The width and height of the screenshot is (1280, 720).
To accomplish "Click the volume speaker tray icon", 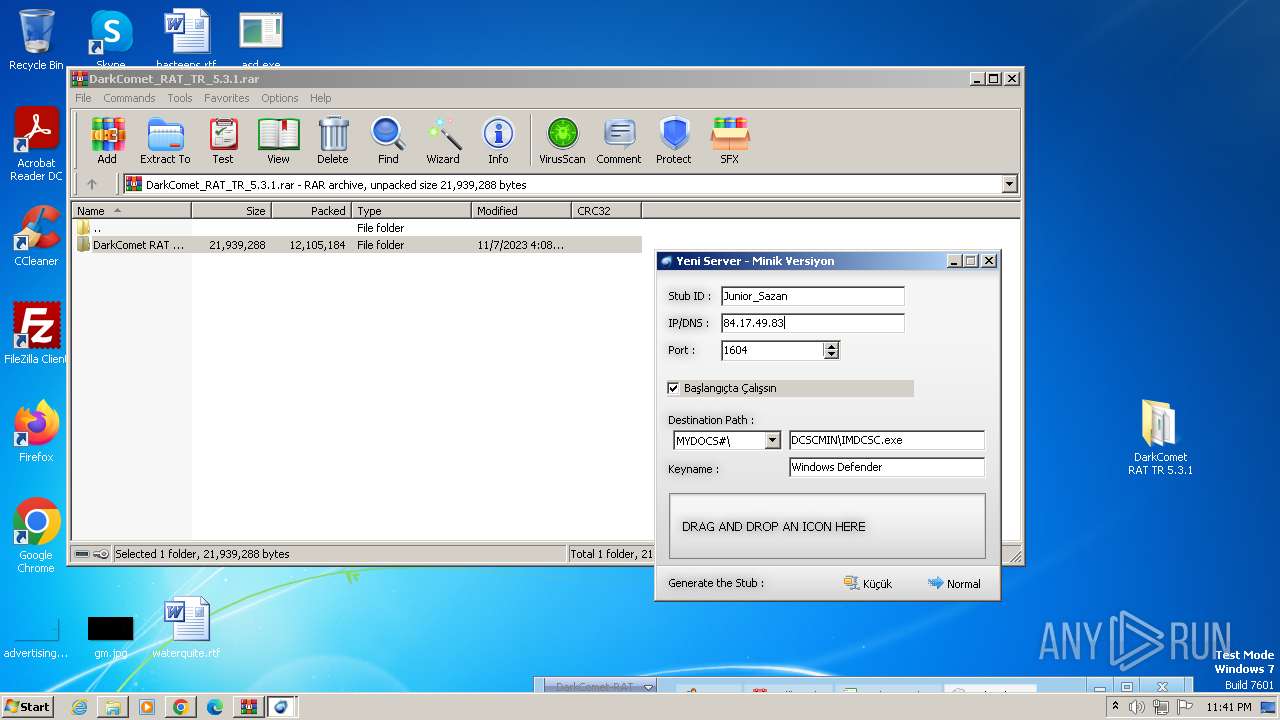I will (x=1137, y=707).
